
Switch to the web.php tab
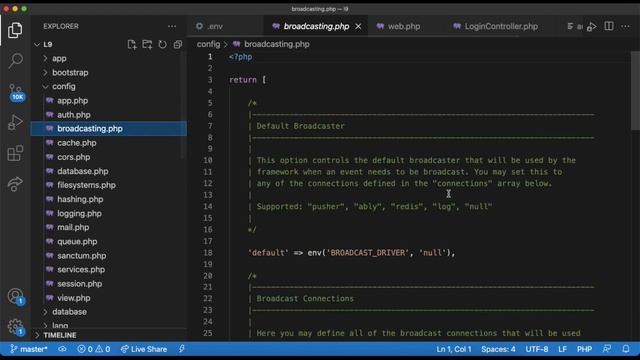(x=404, y=27)
